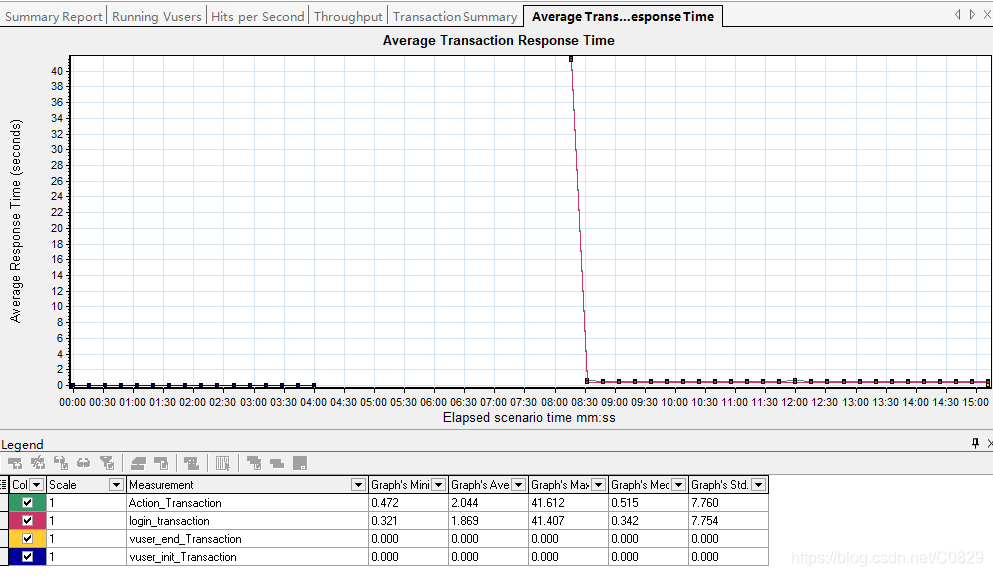Click the seventh Legend toolbar icon
Image resolution: width=993 pixels, height=576 pixels.
tap(161, 463)
